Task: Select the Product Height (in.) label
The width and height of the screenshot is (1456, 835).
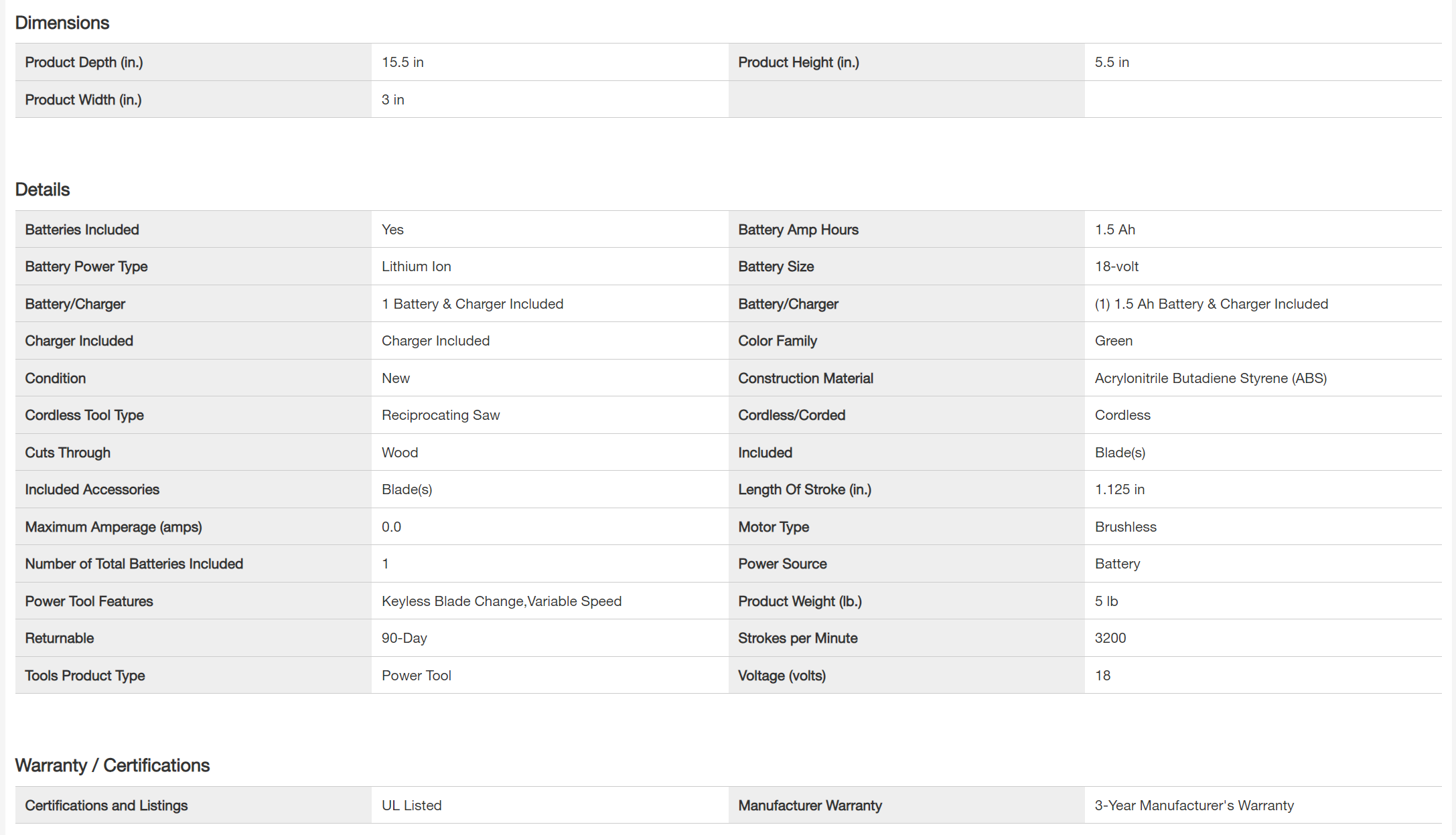Action: coord(798,62)
